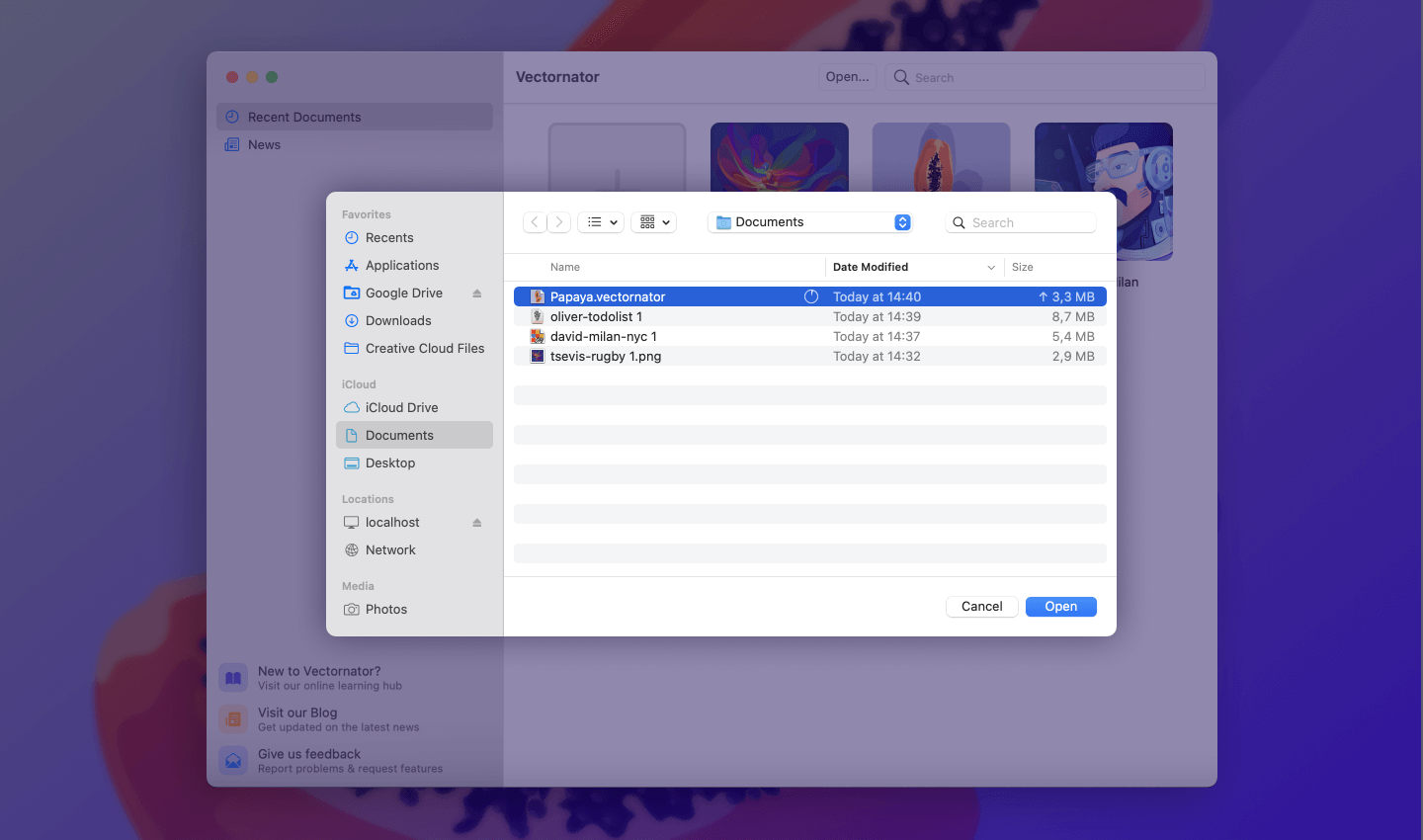Select the tsevis-rugby 1.png file

point(810,356)
